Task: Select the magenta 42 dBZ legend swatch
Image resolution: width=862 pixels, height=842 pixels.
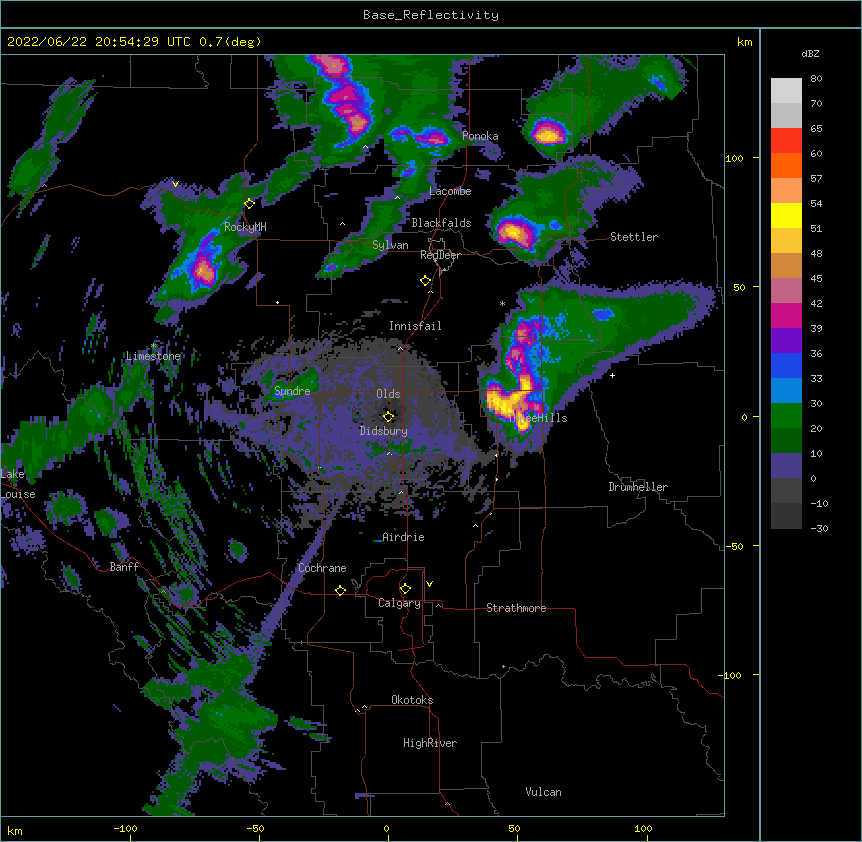Action: [x=786, y=315]
